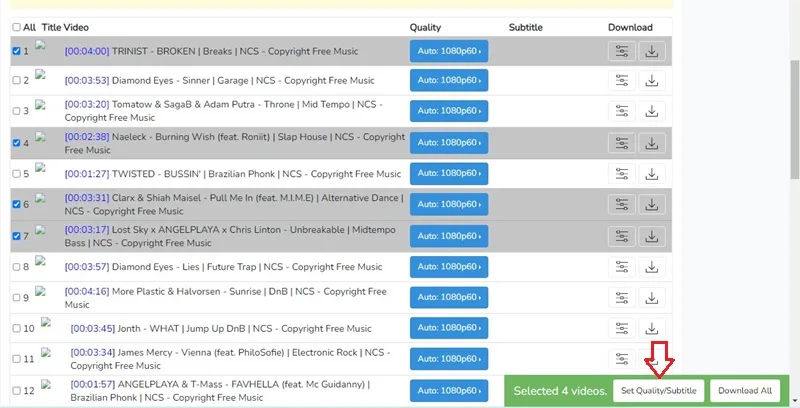
Task: Open quality dropdown for More Plastic - Sunrise
Action: (x=449, y=297)
